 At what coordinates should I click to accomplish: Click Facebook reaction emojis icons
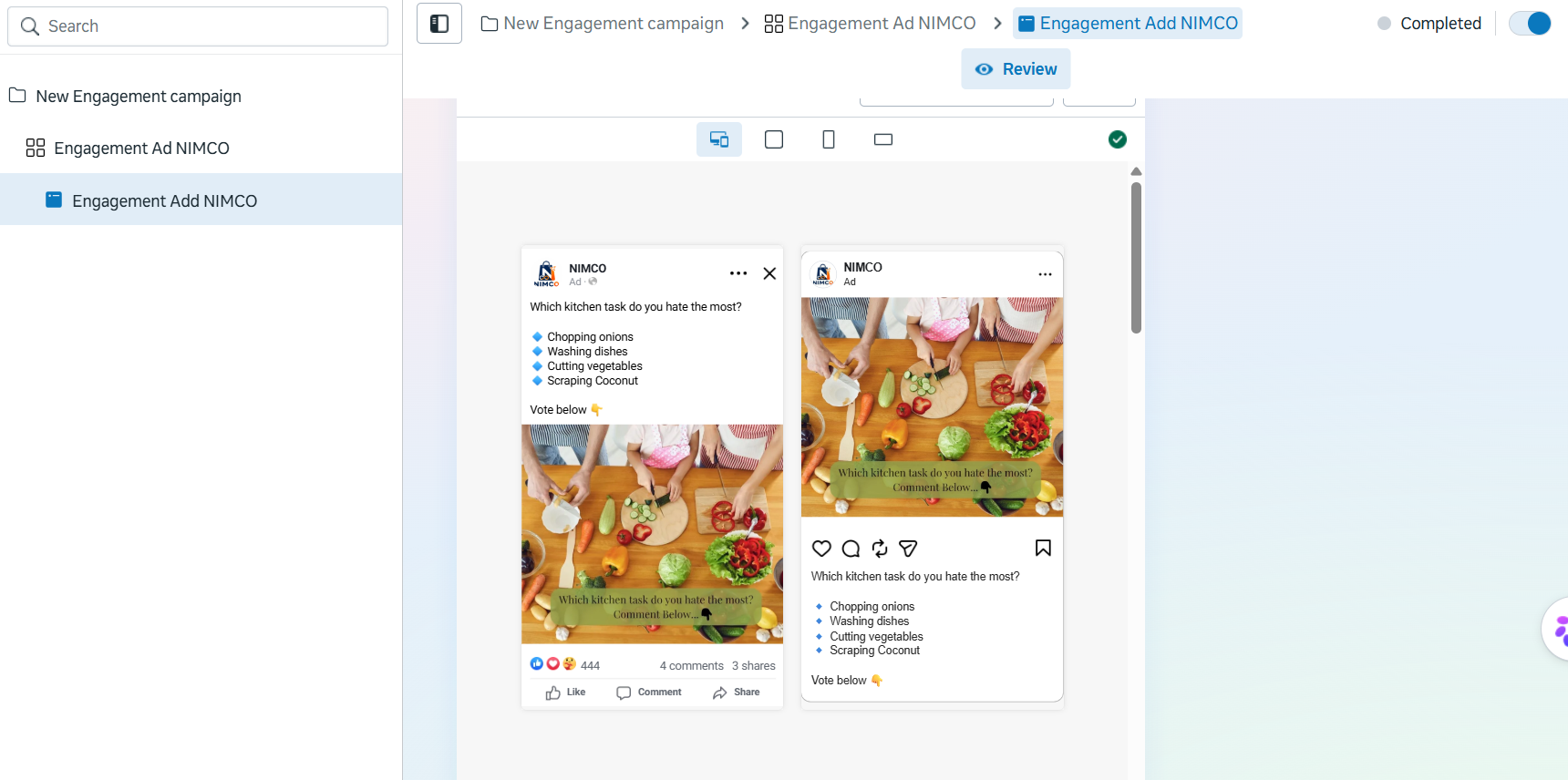click(x=552, y=664)
